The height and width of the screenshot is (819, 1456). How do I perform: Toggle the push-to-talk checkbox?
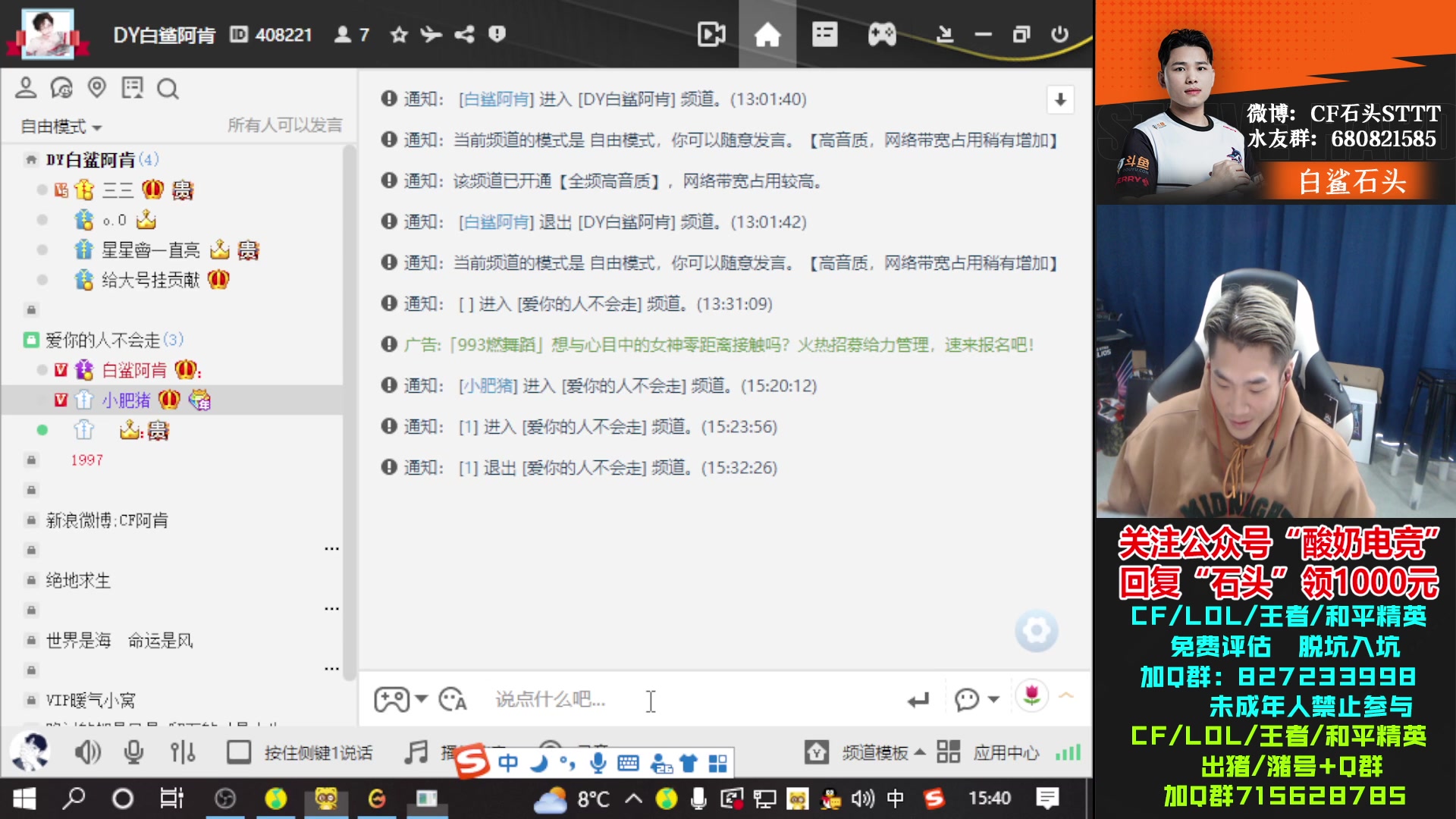click(239, 752)
